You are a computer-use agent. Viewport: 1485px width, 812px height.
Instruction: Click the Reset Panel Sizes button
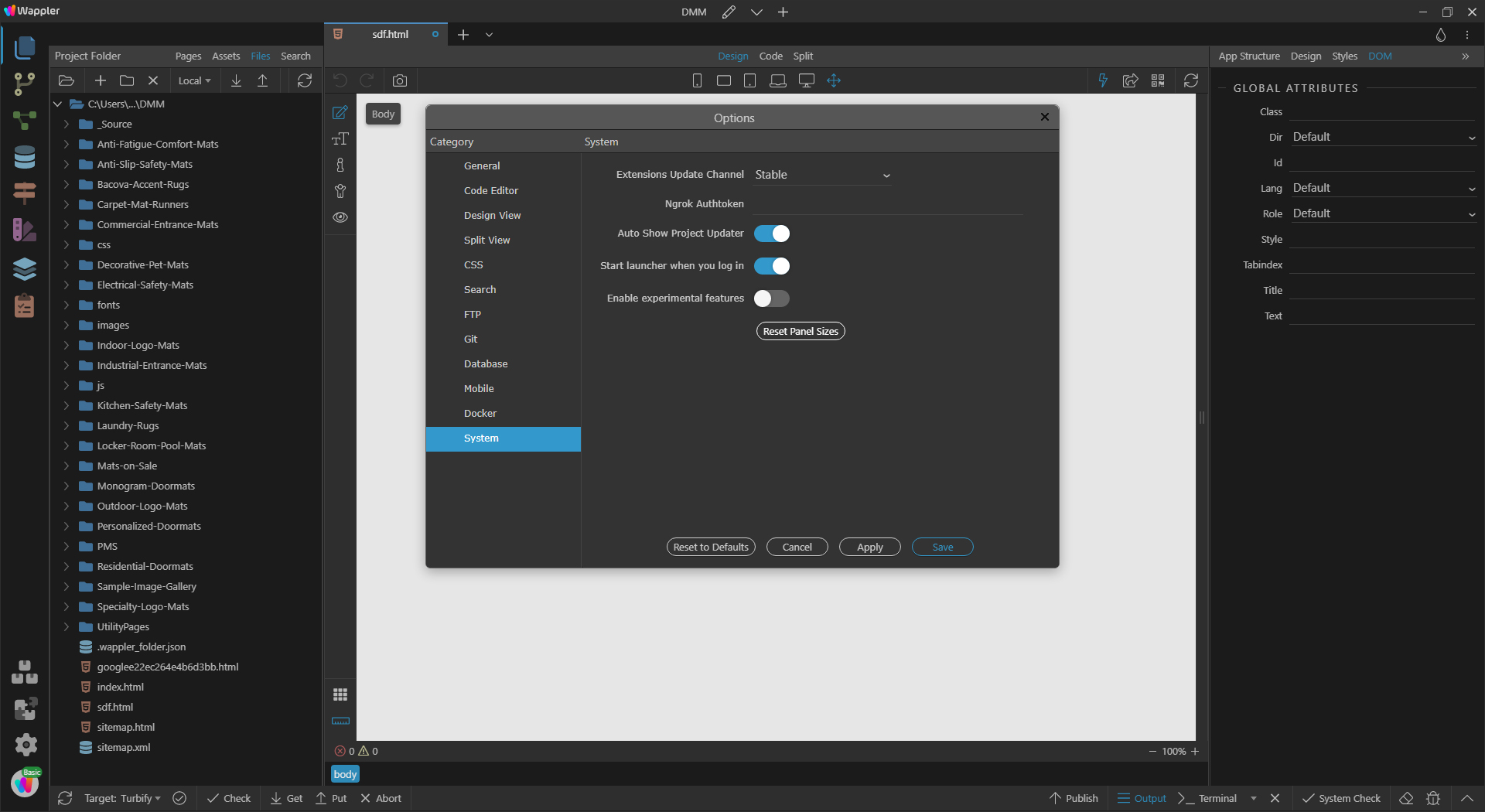800,331
